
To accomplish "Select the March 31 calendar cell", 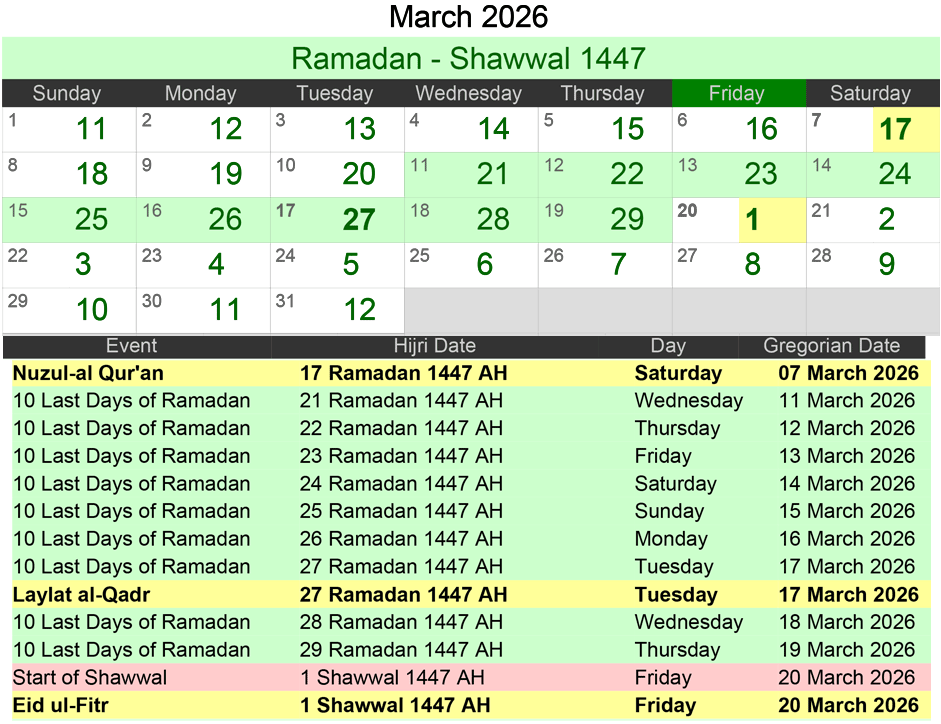I will pyautogui.click(x=336, y=310).
